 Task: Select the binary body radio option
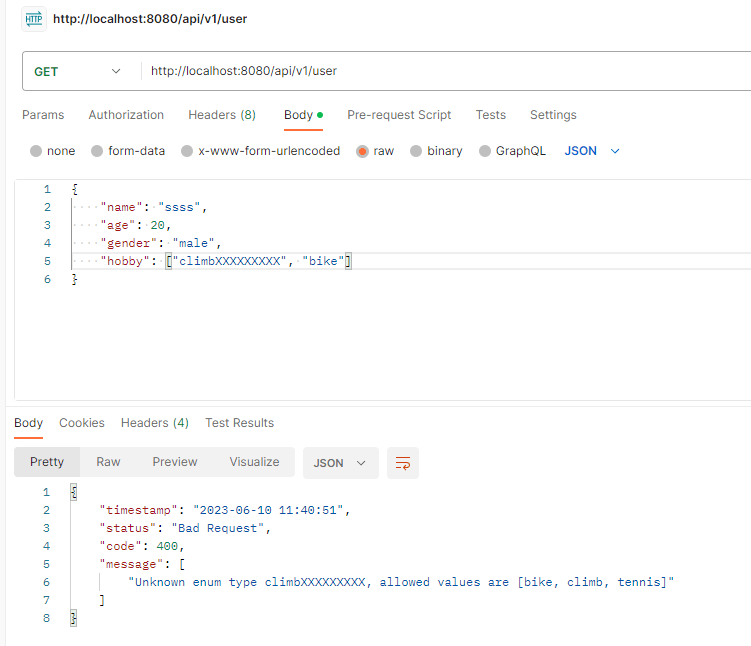(x=416, y=151)
